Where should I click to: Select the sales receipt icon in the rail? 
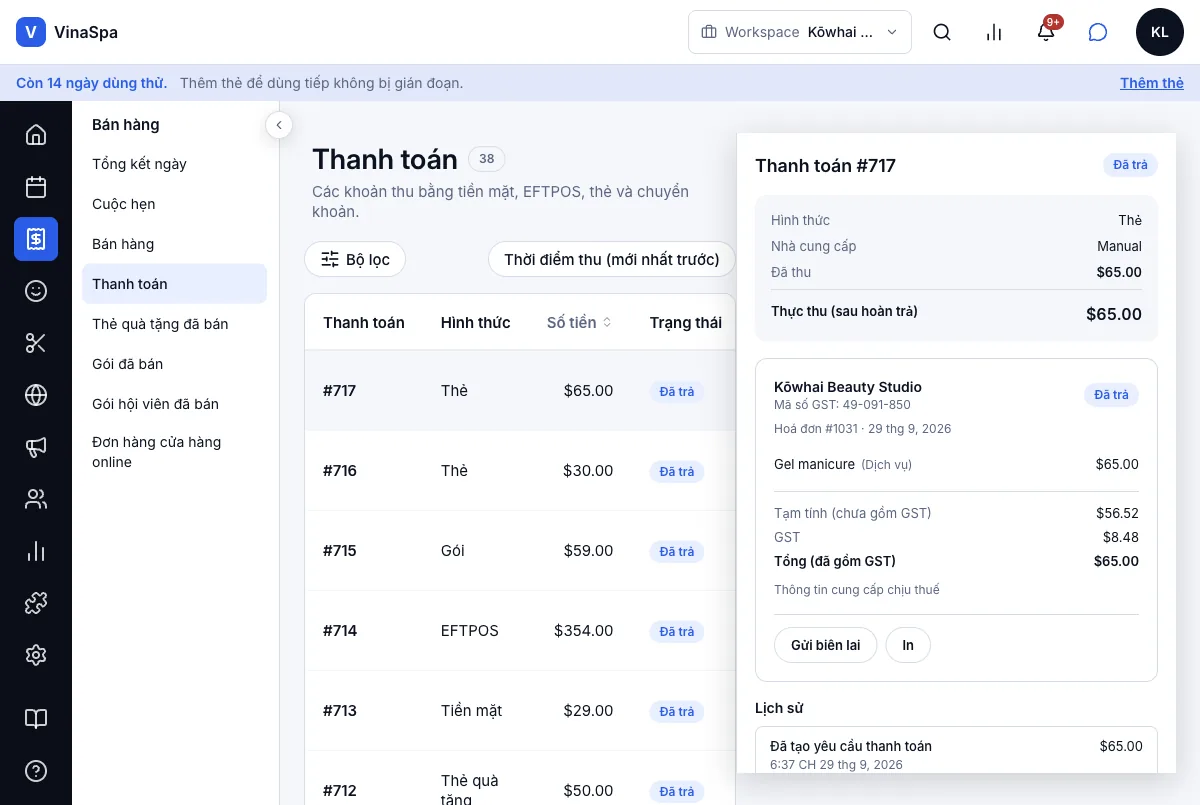36,239
